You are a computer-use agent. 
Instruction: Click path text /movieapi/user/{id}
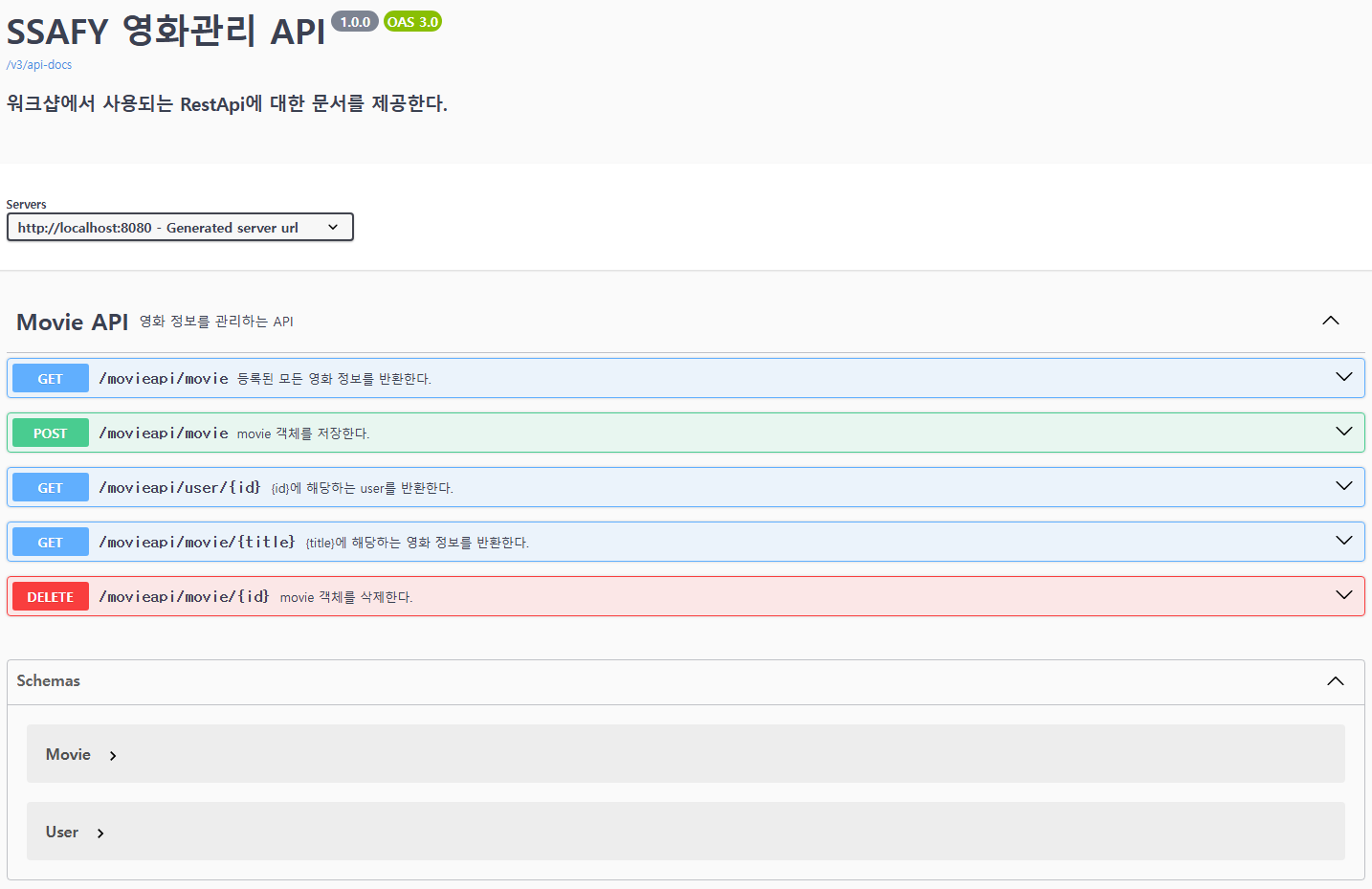pyautogui.click(x=180, y=487)
